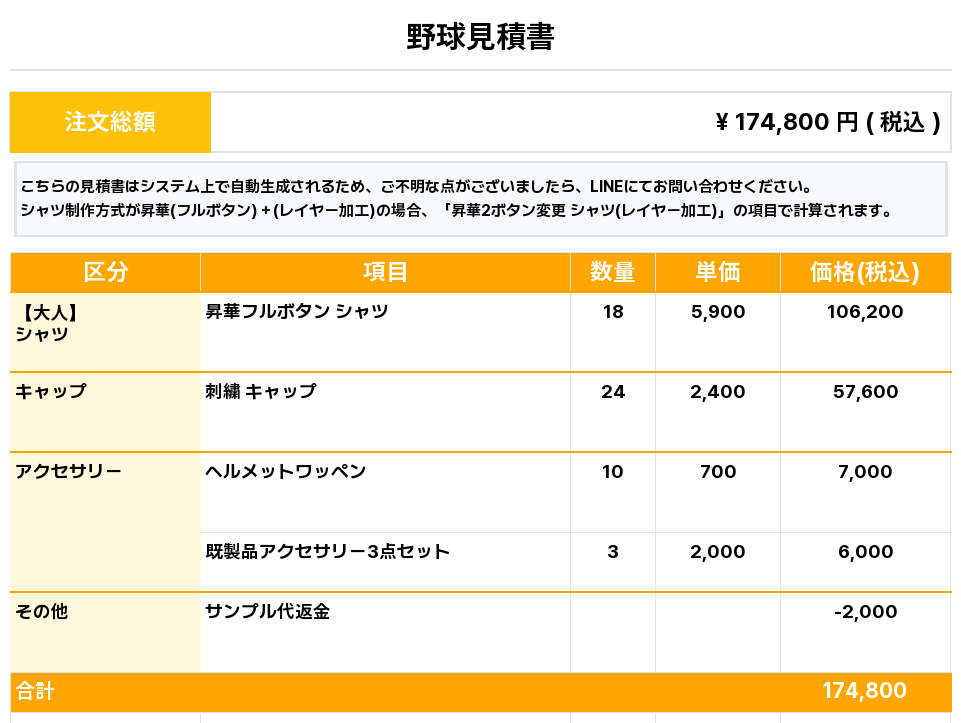The width and height of the screenshot is (961, 723).
Task: Click the ¥ 174,800 円 total amount
Action: click(828, 122)
